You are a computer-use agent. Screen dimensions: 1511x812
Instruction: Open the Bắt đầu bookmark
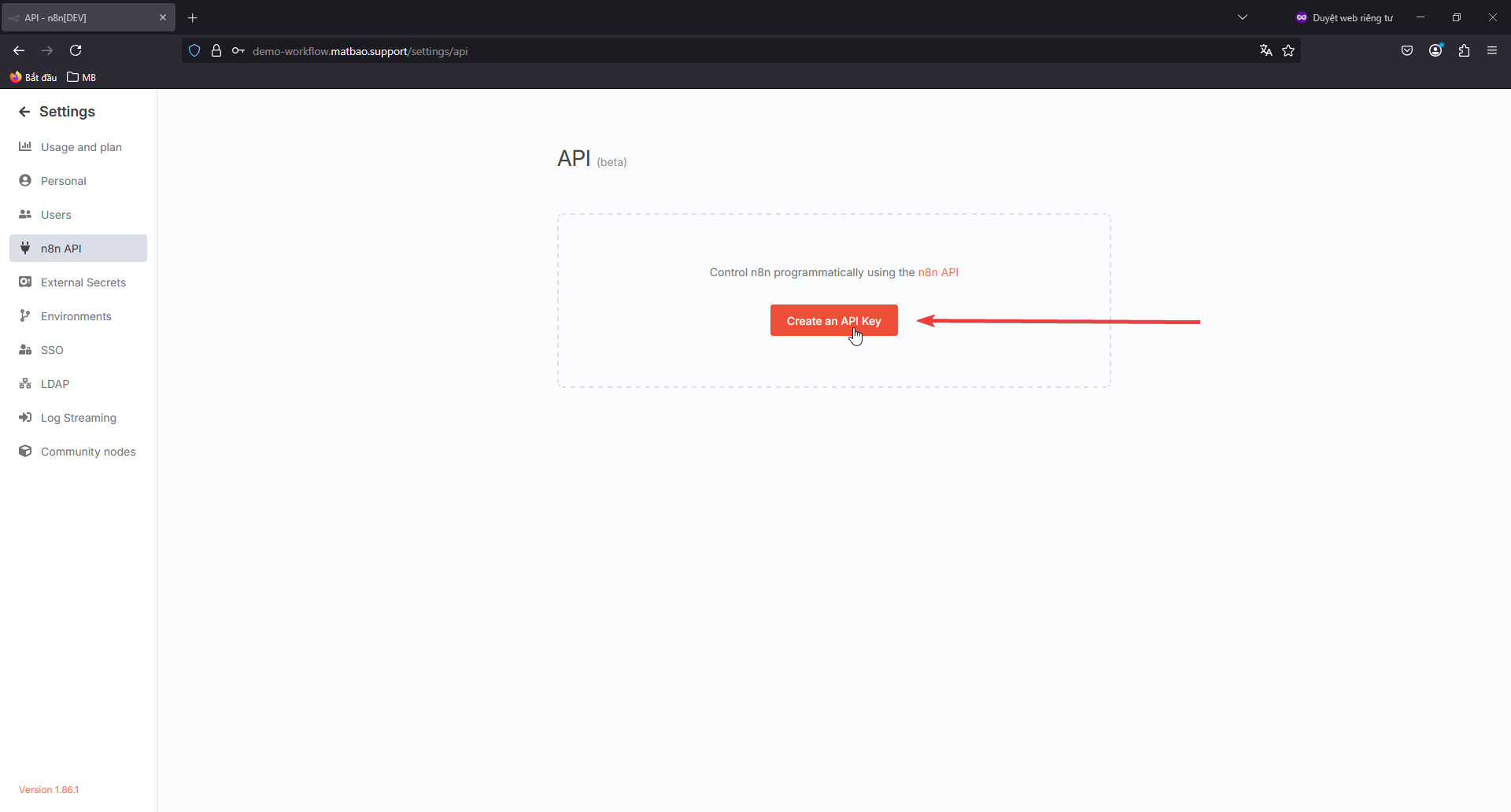[x=33, y=77]
